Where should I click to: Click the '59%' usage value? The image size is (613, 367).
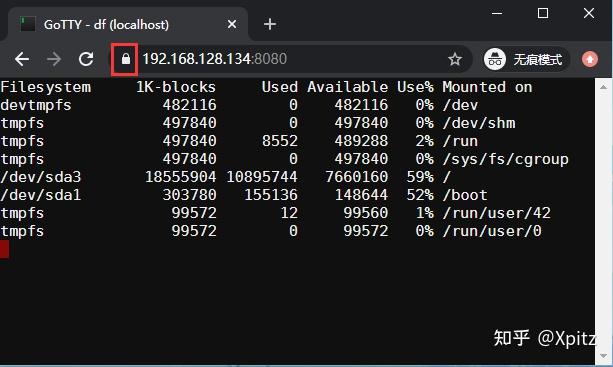(x=420, y=177)
